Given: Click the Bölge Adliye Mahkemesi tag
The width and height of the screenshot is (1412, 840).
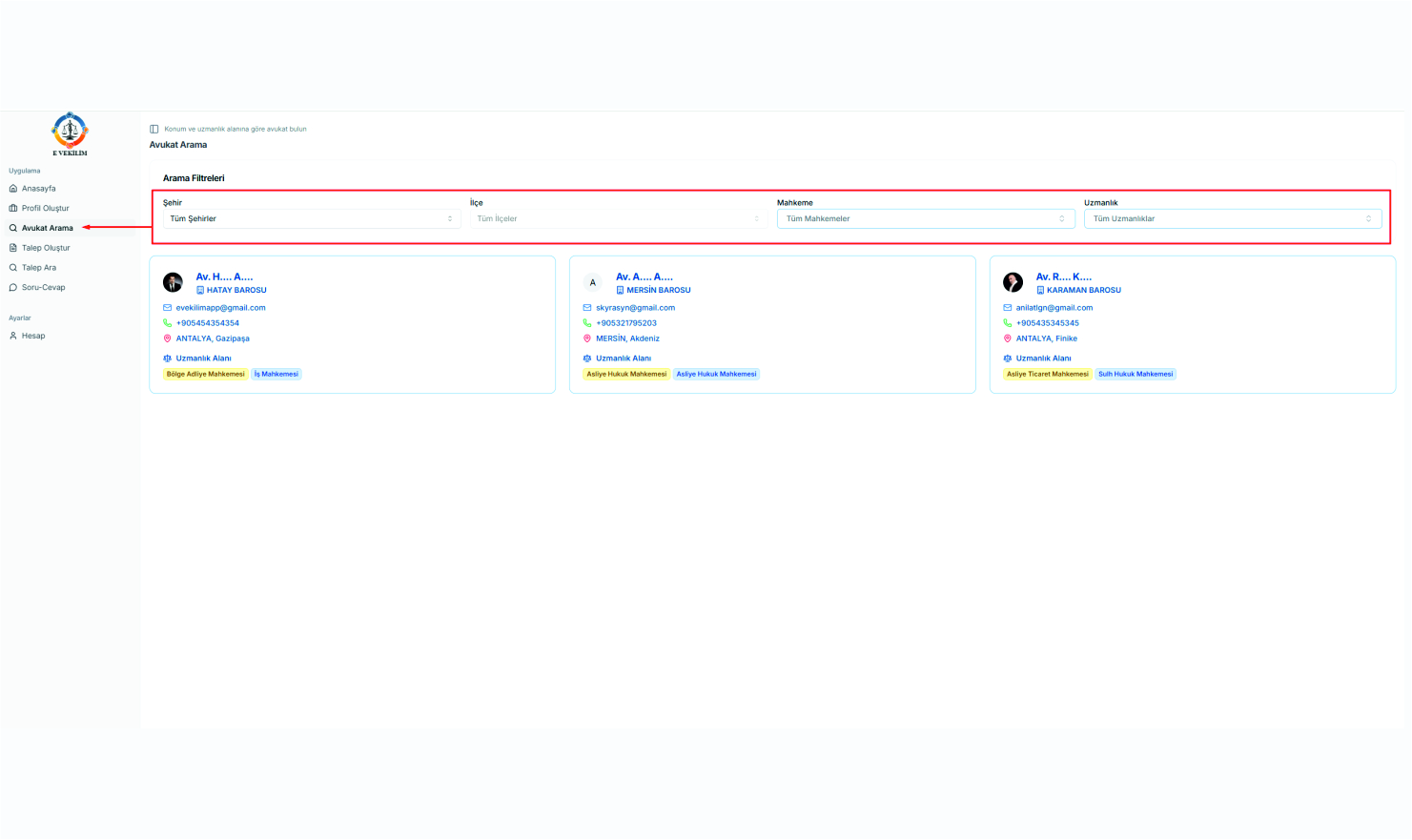Looking at the screenshot, I should (x=205, y=374).
